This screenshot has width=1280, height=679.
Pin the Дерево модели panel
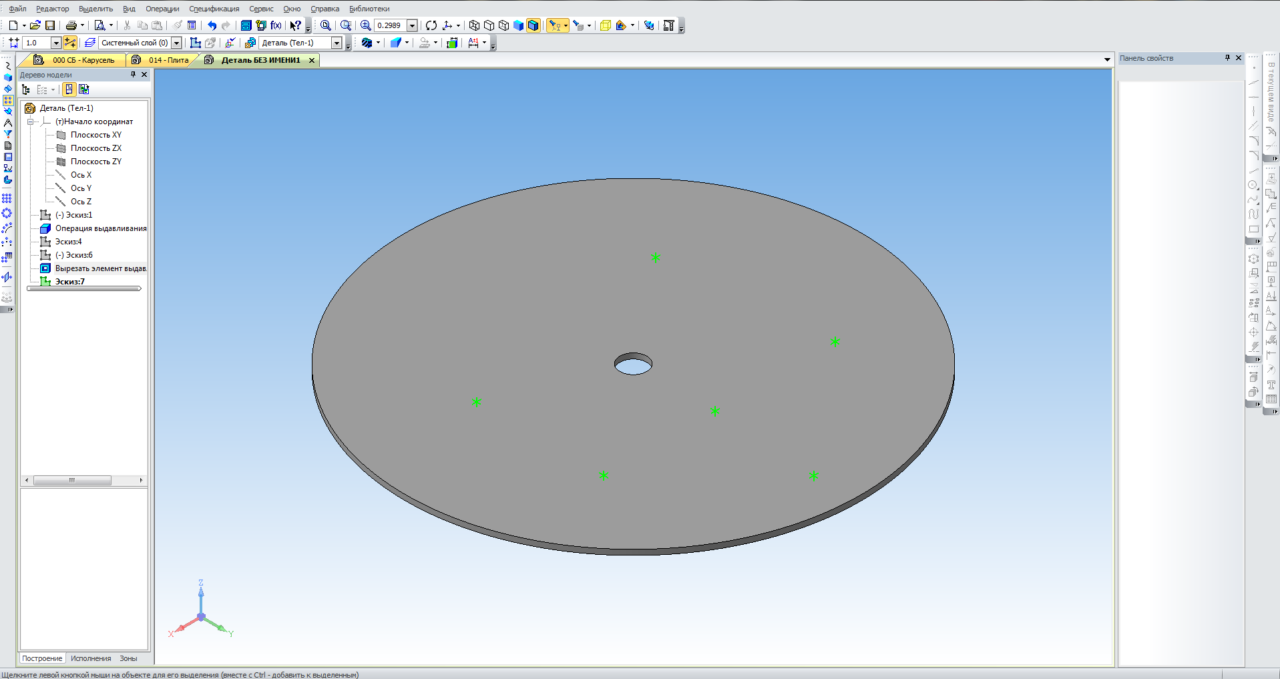pyautogui.click(x=132, y=75)
